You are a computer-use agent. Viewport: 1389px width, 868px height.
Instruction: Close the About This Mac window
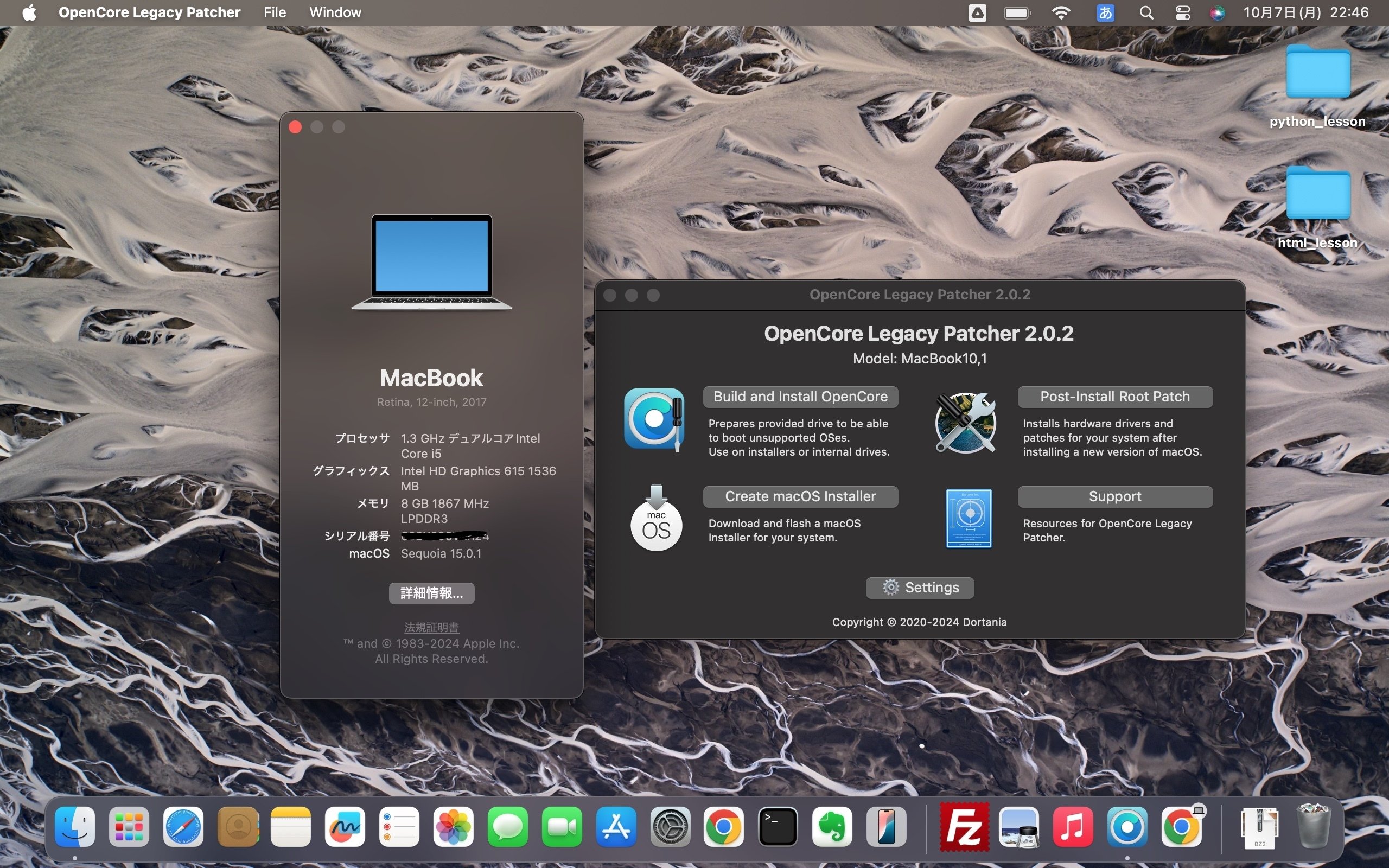295,127
